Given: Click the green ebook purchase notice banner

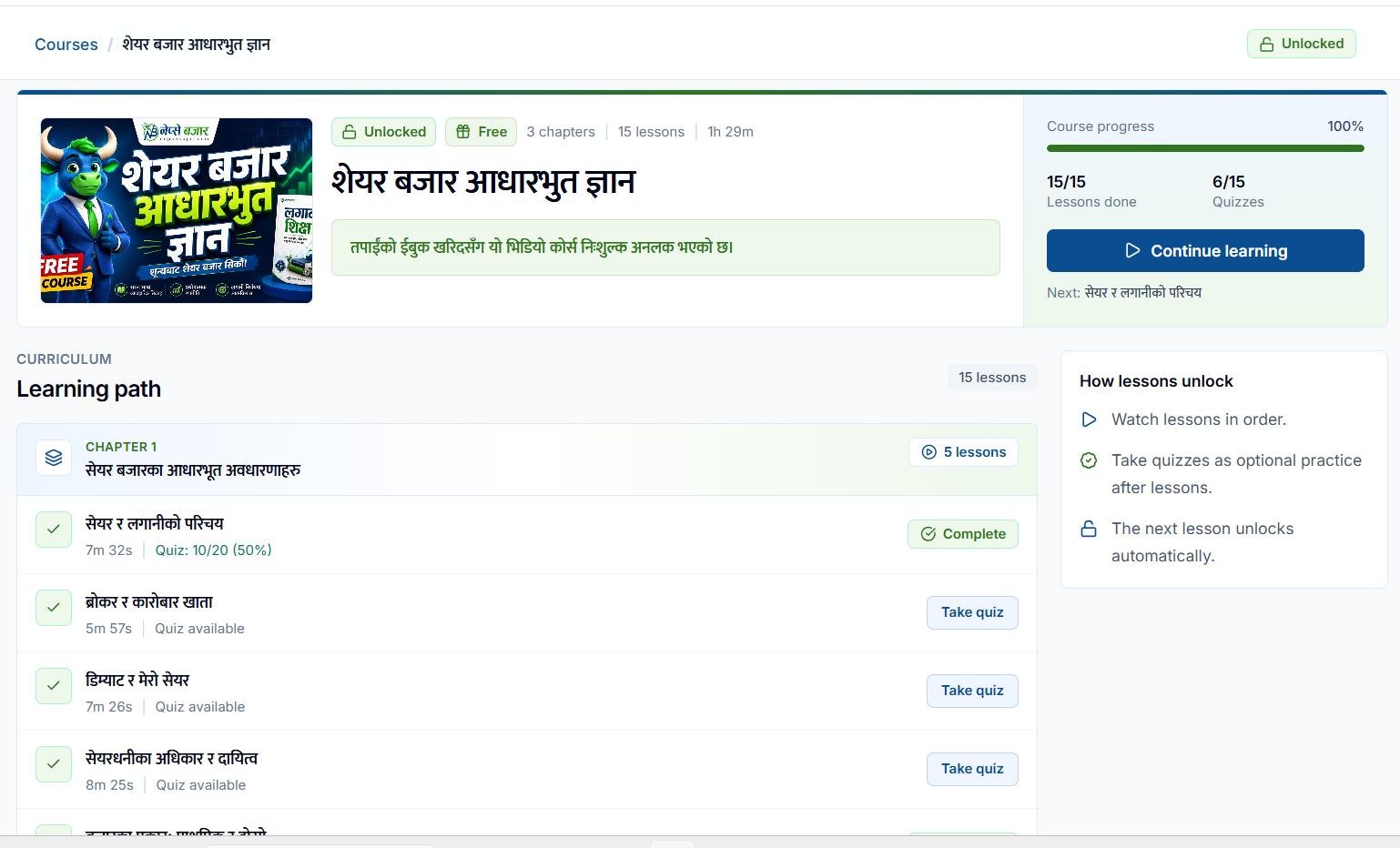Looking at the screenshot, I should 665,247.
